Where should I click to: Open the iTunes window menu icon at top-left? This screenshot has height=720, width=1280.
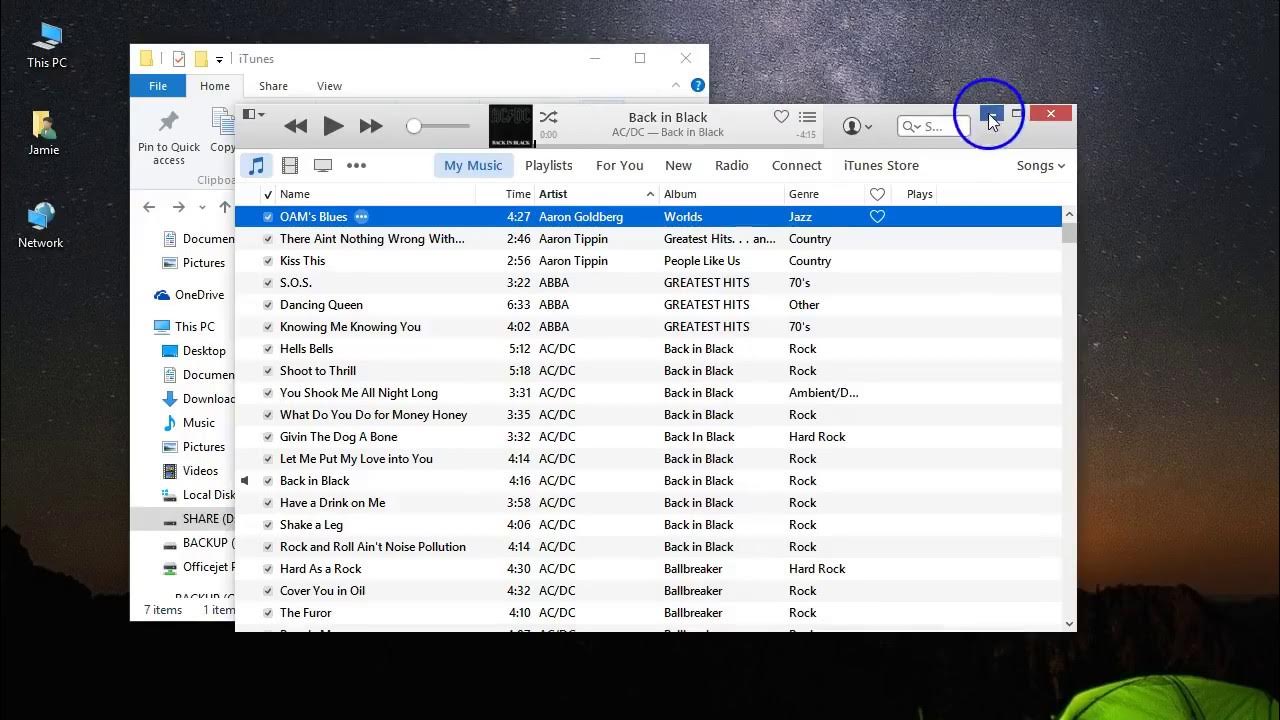click(x=253, y=114)
